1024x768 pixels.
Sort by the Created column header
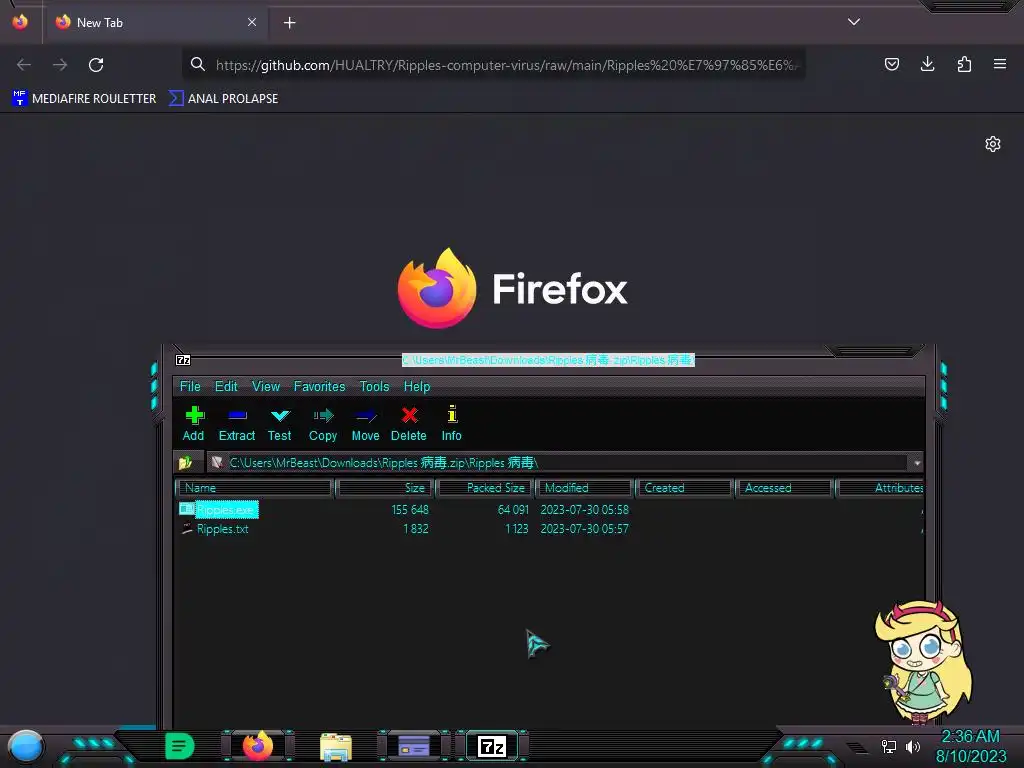684,488
